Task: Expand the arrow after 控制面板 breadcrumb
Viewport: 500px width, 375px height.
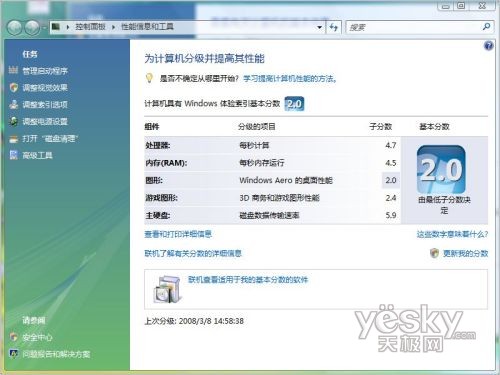Action: coord(113,27)
